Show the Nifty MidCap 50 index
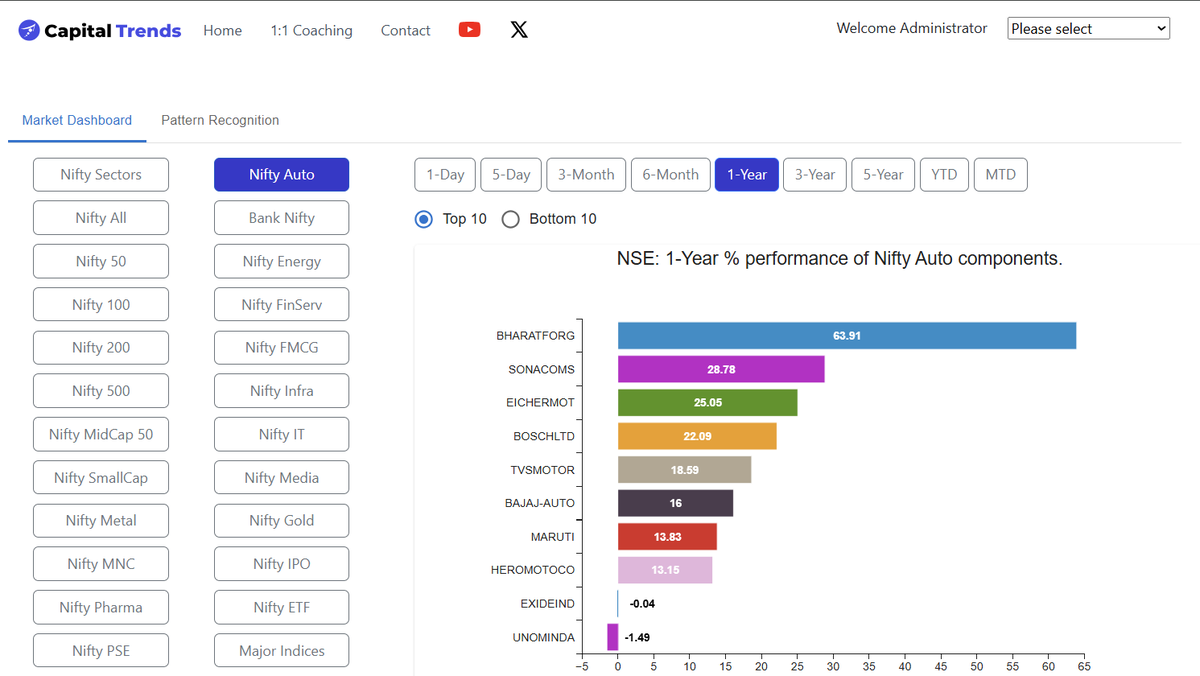 pos(101,434)
